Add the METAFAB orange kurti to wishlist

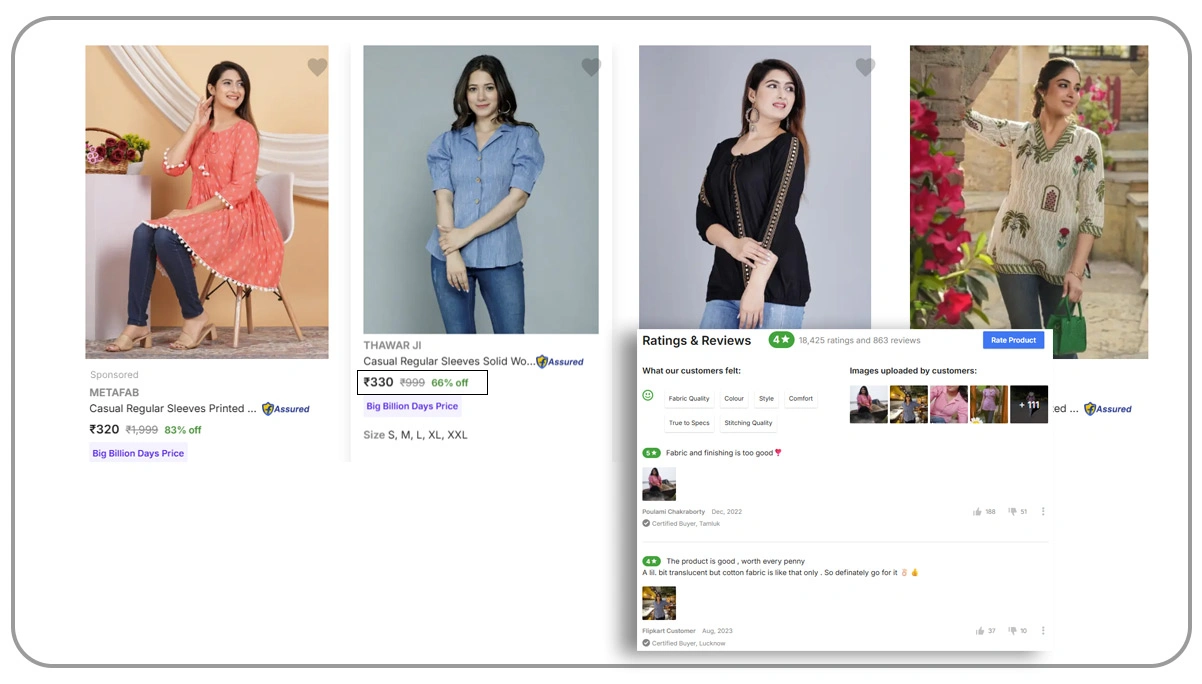317,67
